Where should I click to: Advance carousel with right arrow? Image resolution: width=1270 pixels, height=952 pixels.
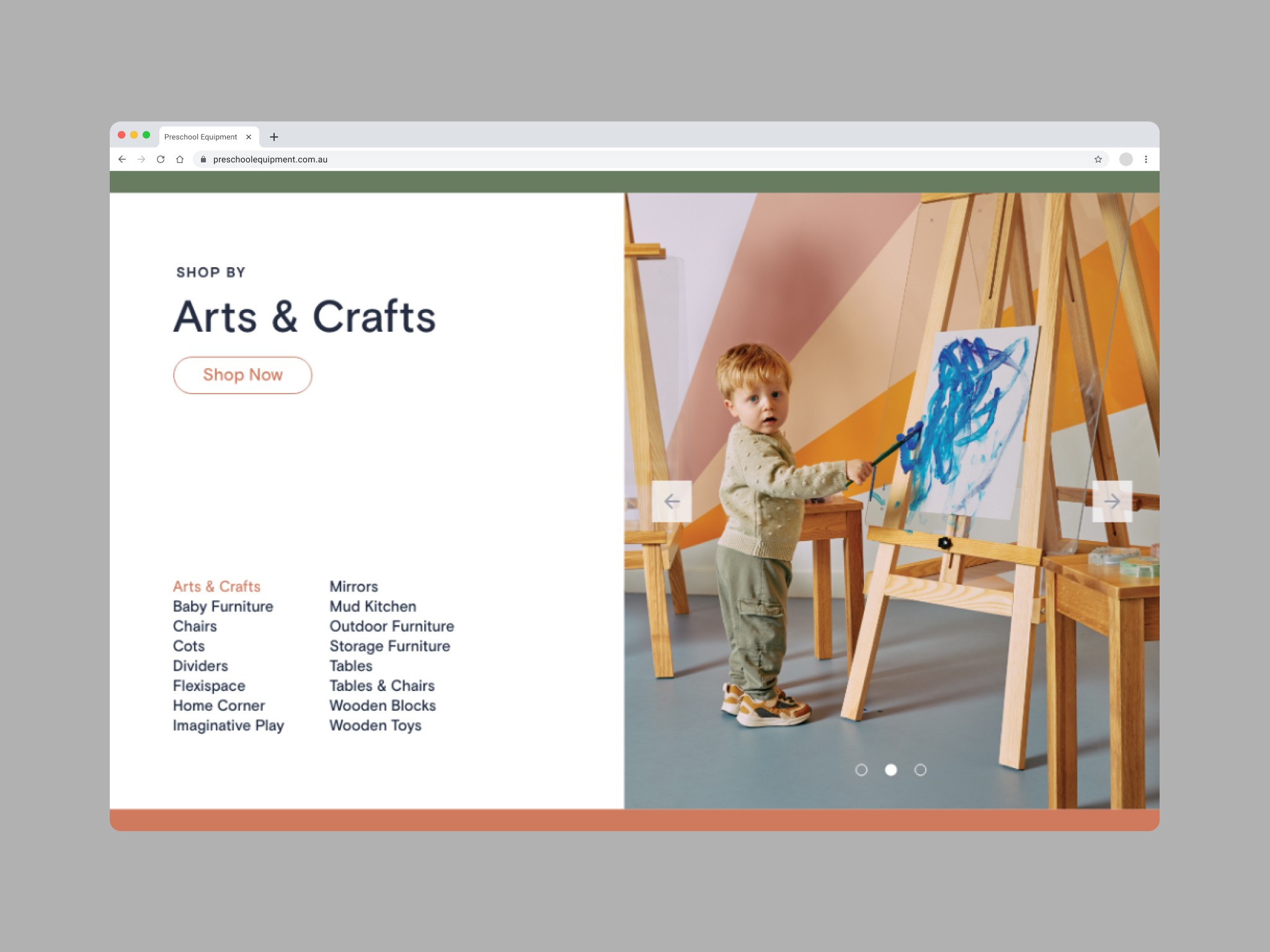pos(1112,501)
